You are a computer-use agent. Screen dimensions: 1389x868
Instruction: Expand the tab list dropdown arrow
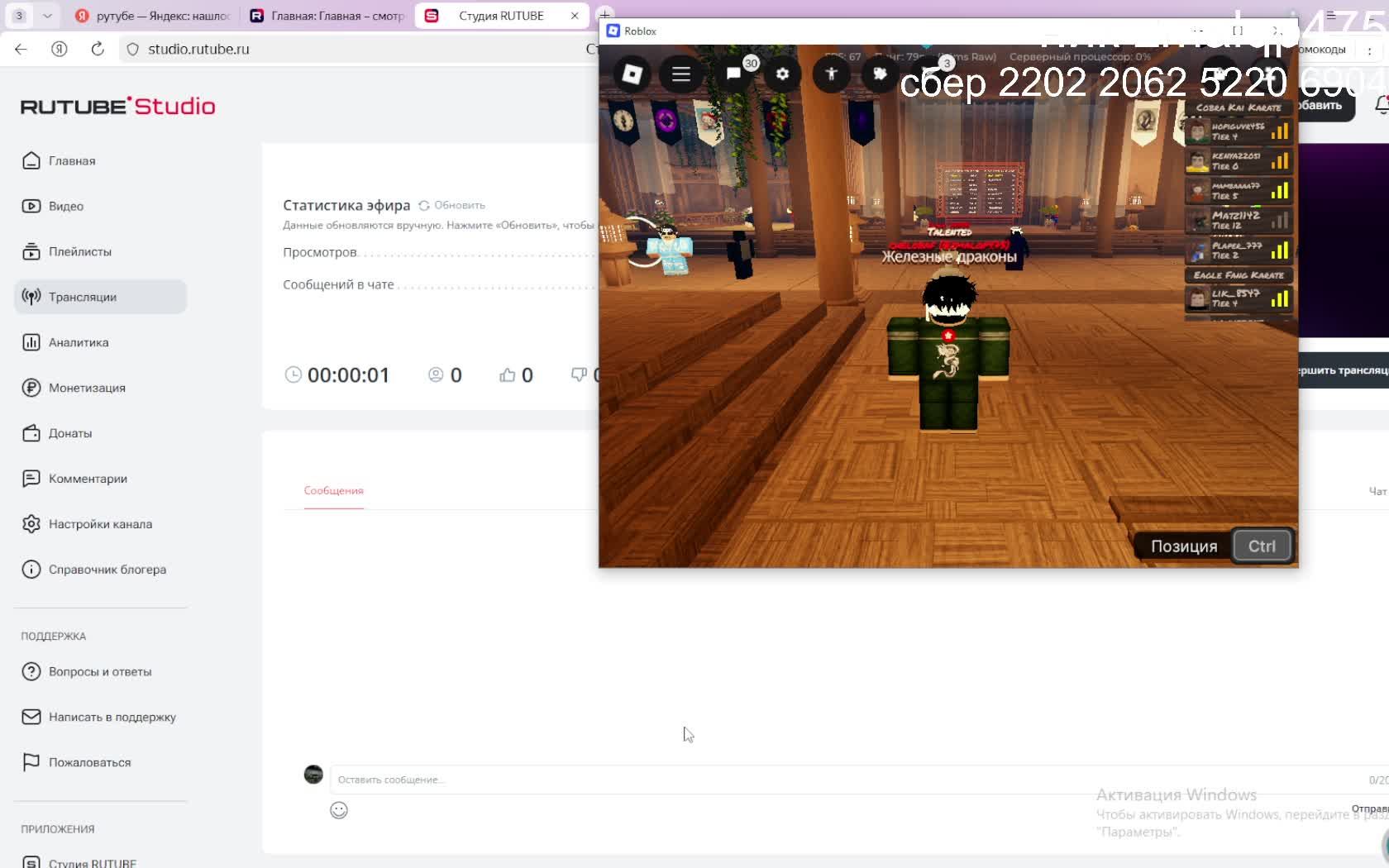point(47,16)
